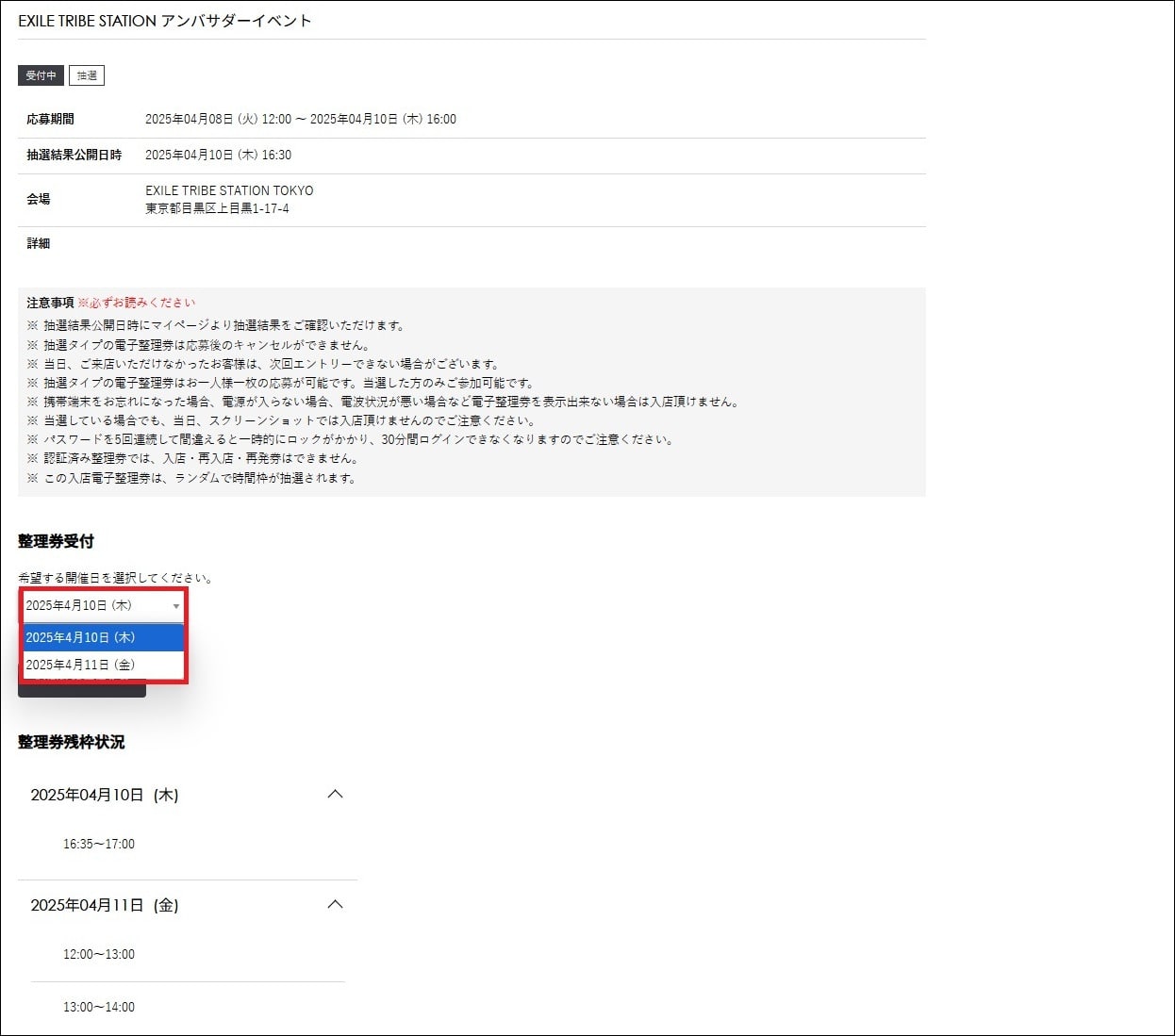Click the 受付中 status badge
The width and height of the screenshot is (1175, 1036).
click(41, 75)
